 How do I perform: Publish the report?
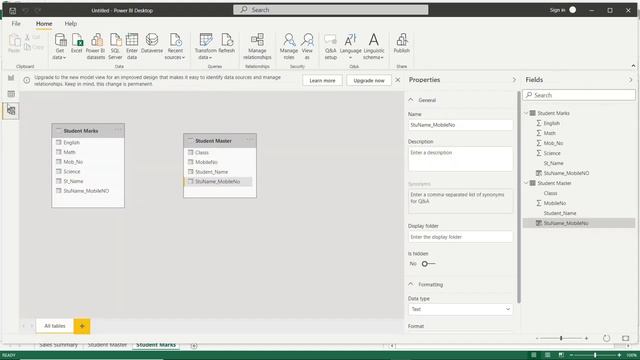402,43
